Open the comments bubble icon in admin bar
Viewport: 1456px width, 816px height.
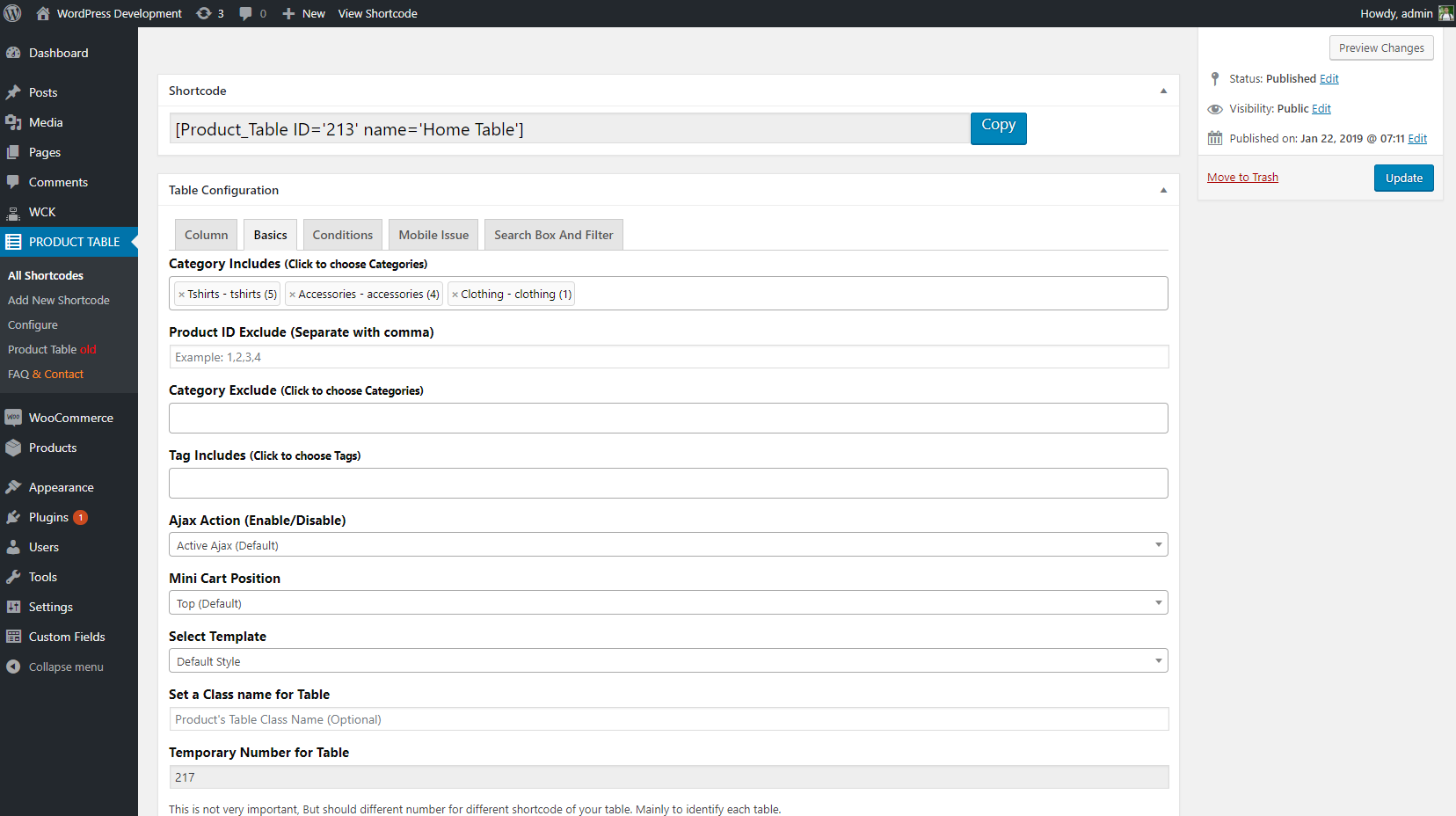coord(245,13)
